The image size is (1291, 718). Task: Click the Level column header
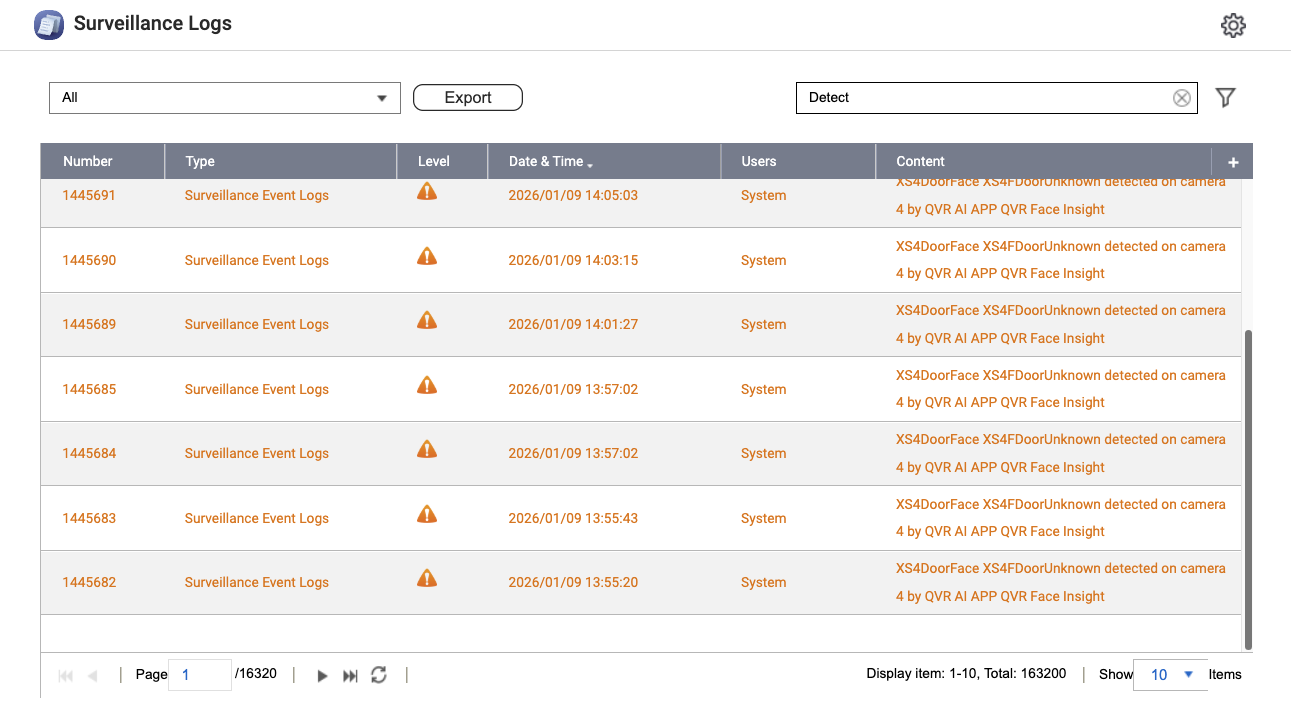[x=434, y=162]
